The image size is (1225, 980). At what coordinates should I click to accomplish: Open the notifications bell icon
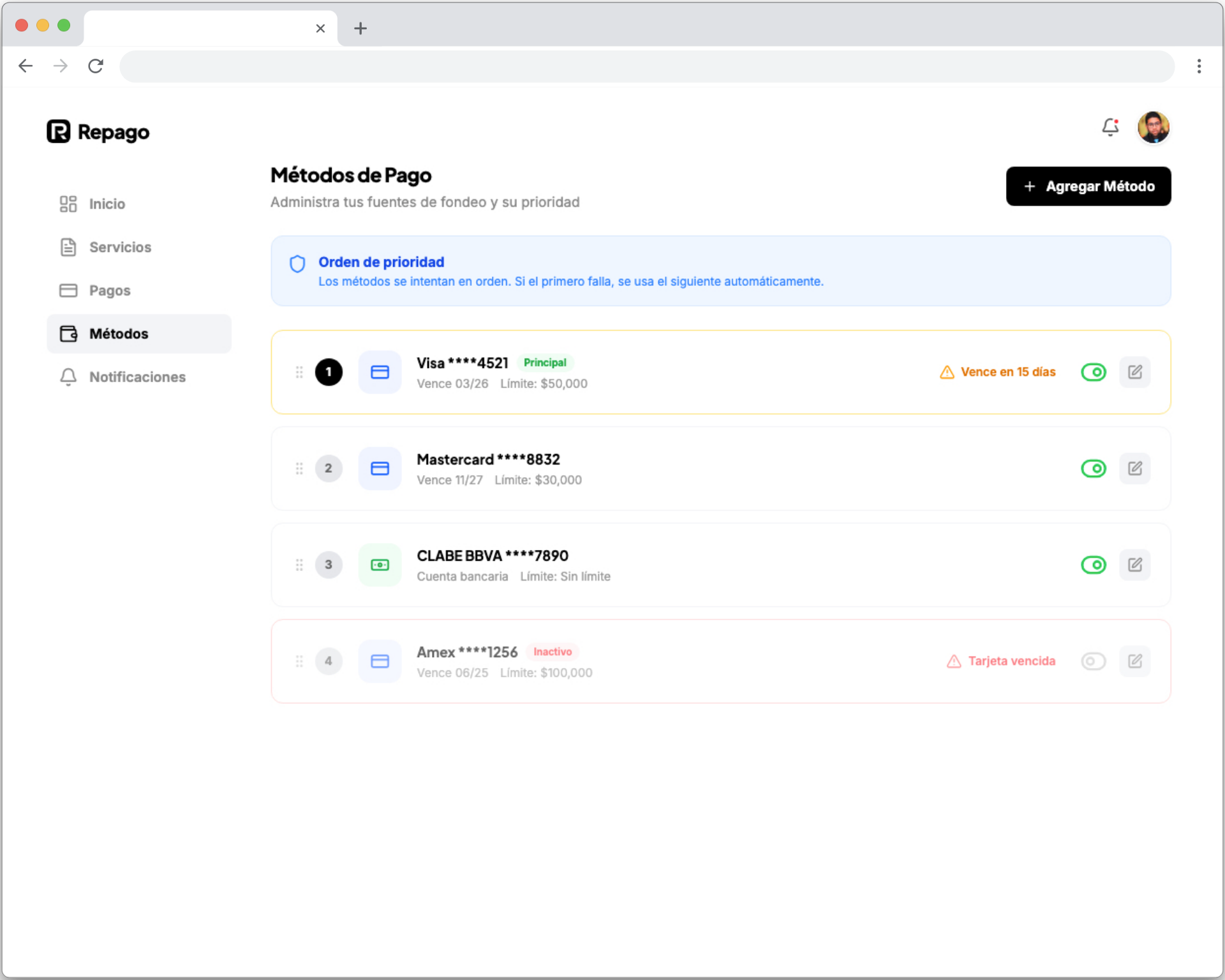[1110, 128]
